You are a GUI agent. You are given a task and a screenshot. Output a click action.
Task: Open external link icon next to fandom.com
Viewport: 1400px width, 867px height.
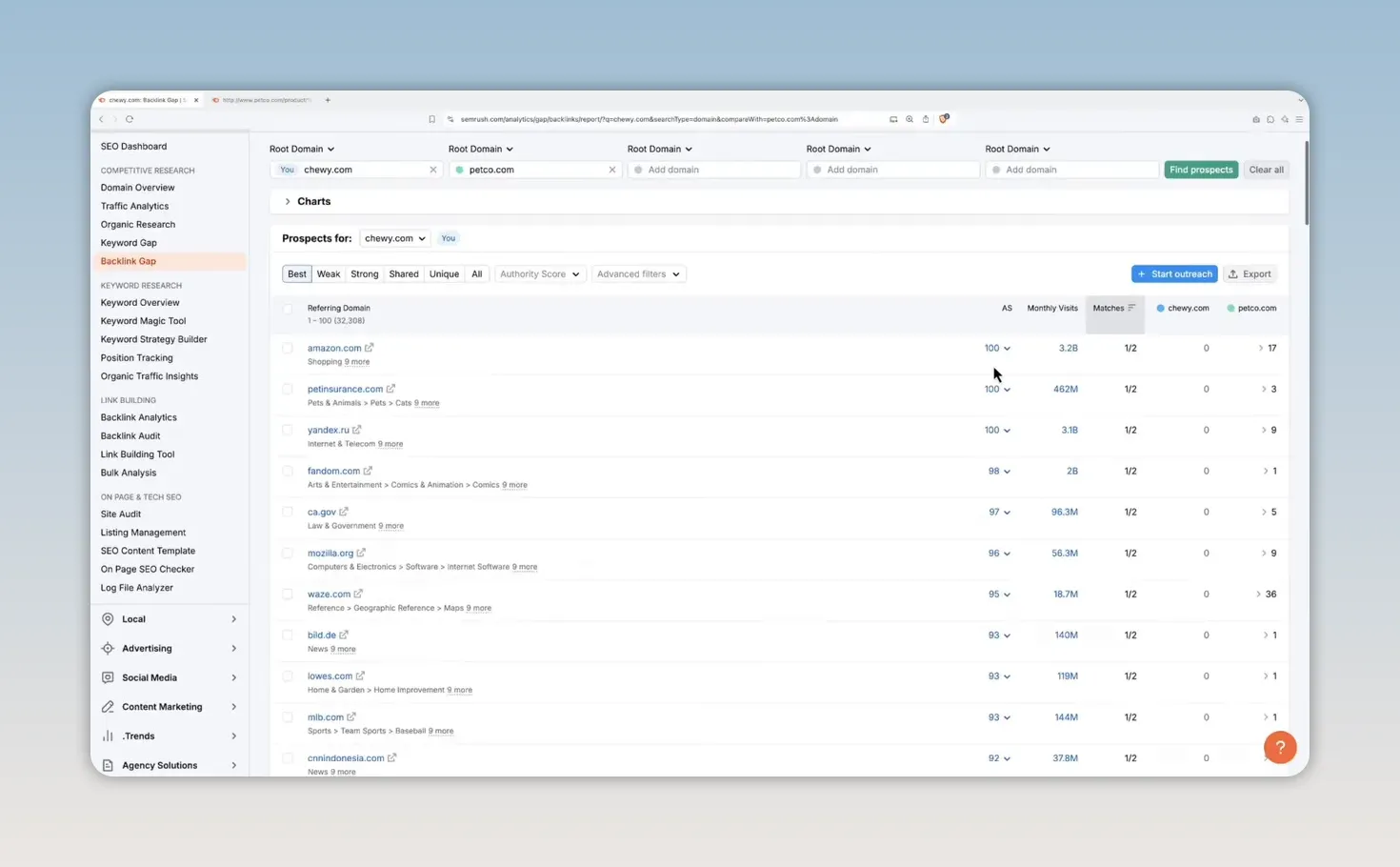(x=368, y=471)
